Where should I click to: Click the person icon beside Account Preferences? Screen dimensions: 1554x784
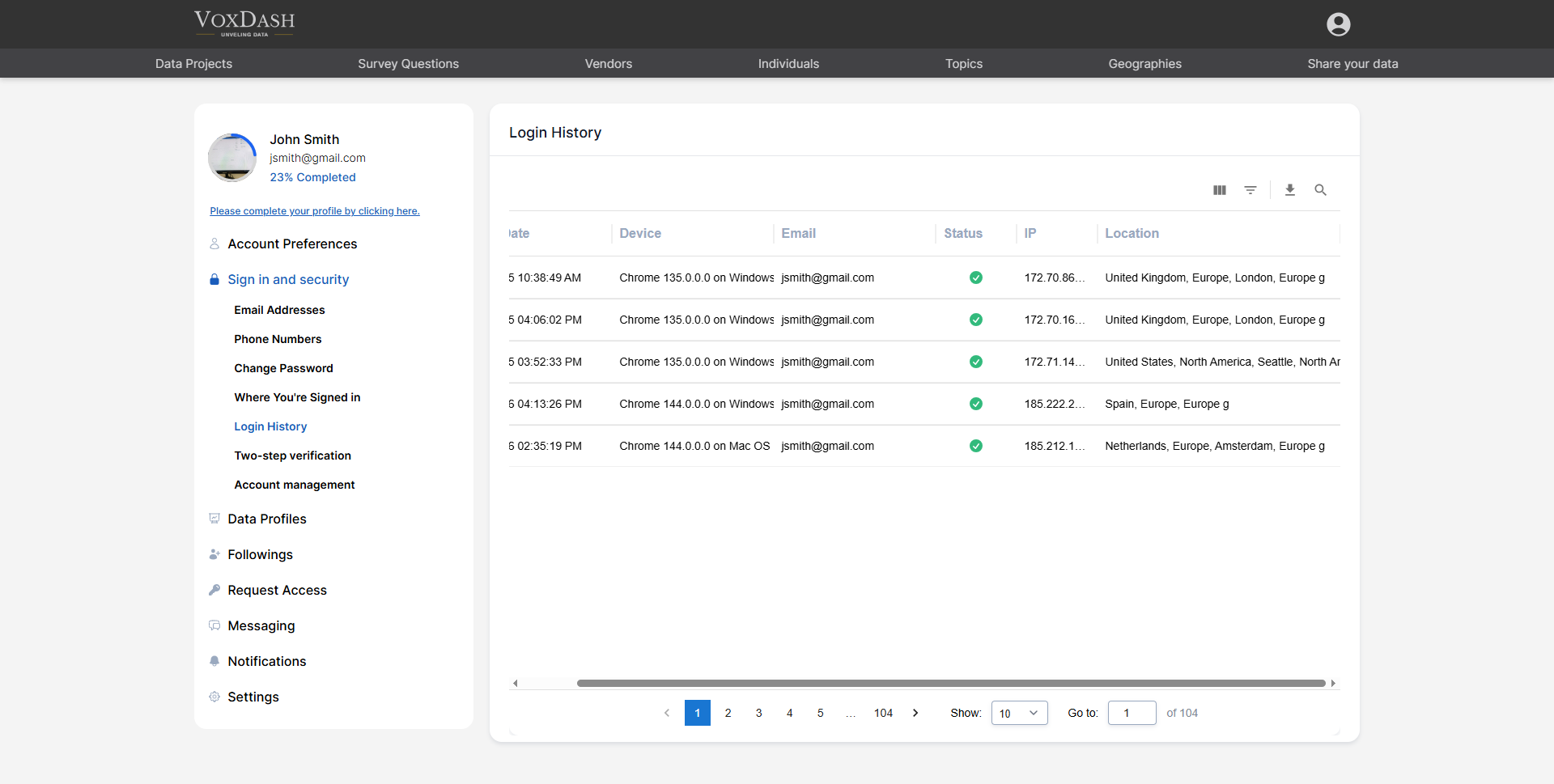pos(214,244)
